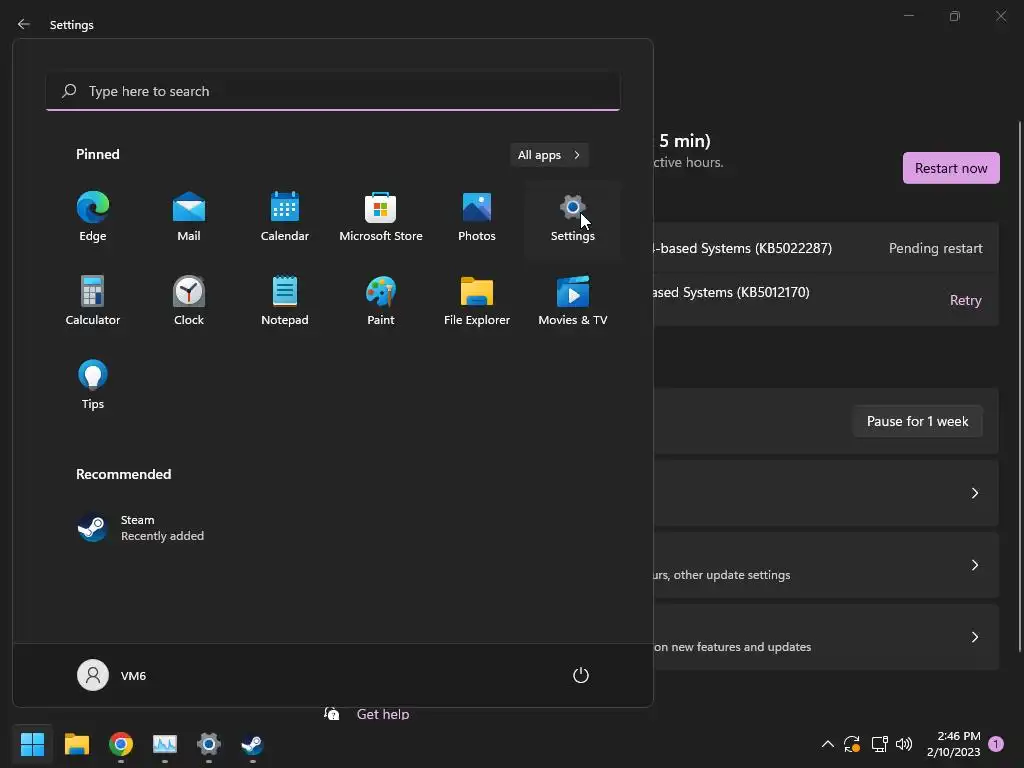Open Edge from pinned apps

point(93,217)
